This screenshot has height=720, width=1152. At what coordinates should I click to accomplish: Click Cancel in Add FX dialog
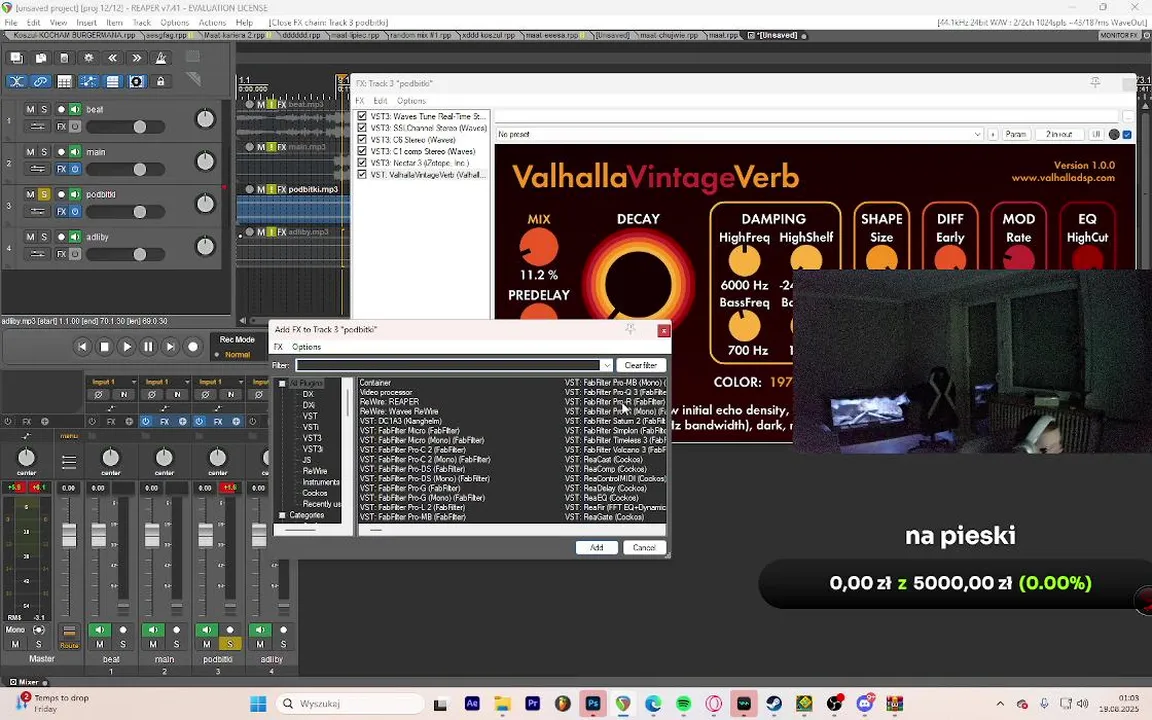644,547
